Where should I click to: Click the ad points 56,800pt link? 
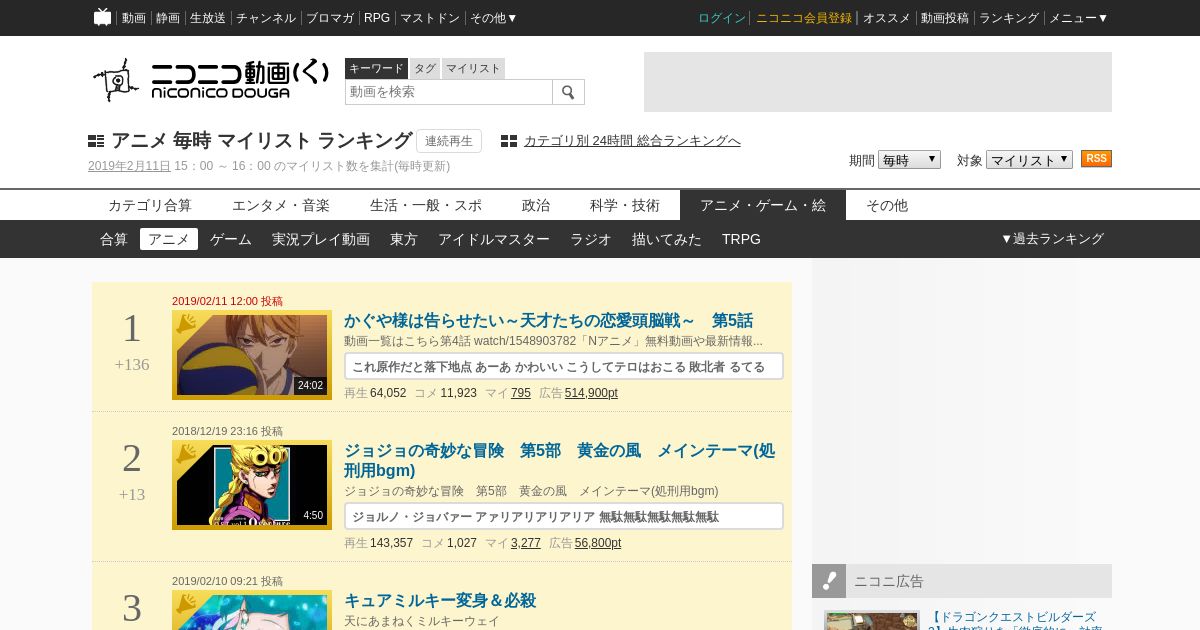598,543
